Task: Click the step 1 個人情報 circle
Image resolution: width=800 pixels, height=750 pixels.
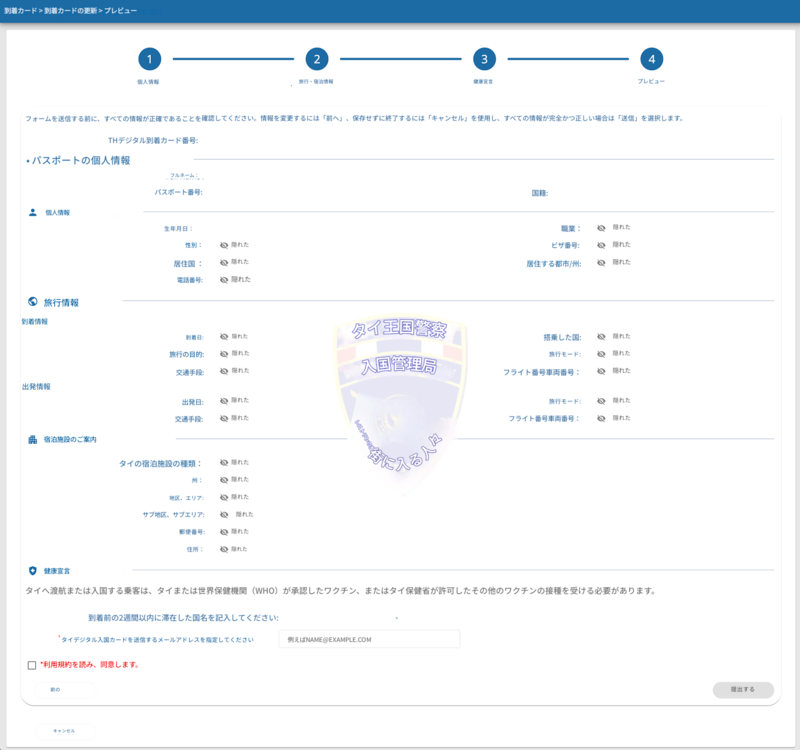Action: tap(149, 59)
